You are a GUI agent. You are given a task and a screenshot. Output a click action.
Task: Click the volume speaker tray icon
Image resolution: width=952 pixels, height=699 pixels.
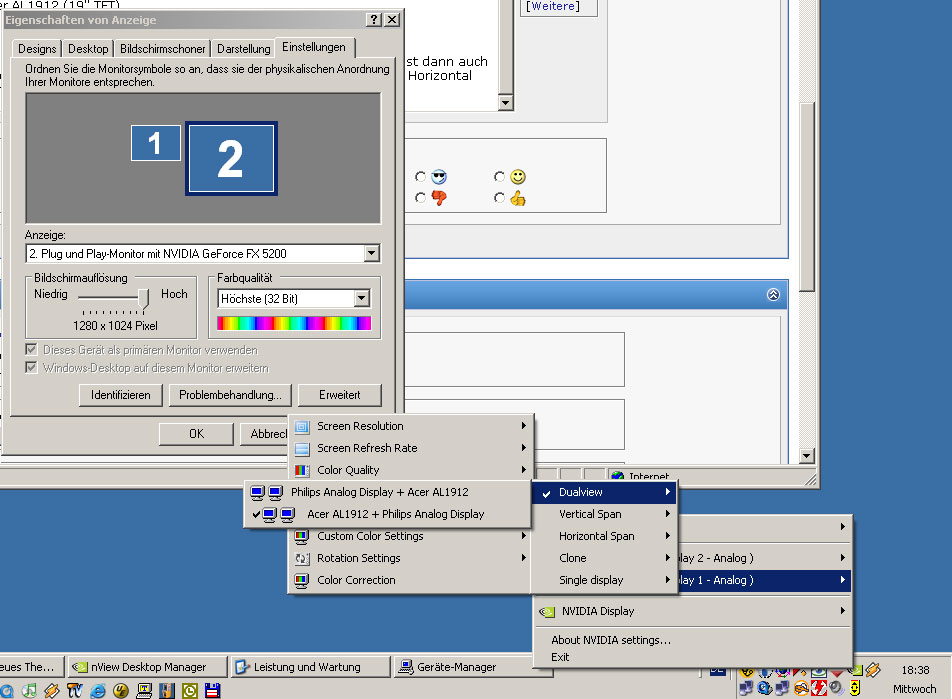[x=837, y=688]
